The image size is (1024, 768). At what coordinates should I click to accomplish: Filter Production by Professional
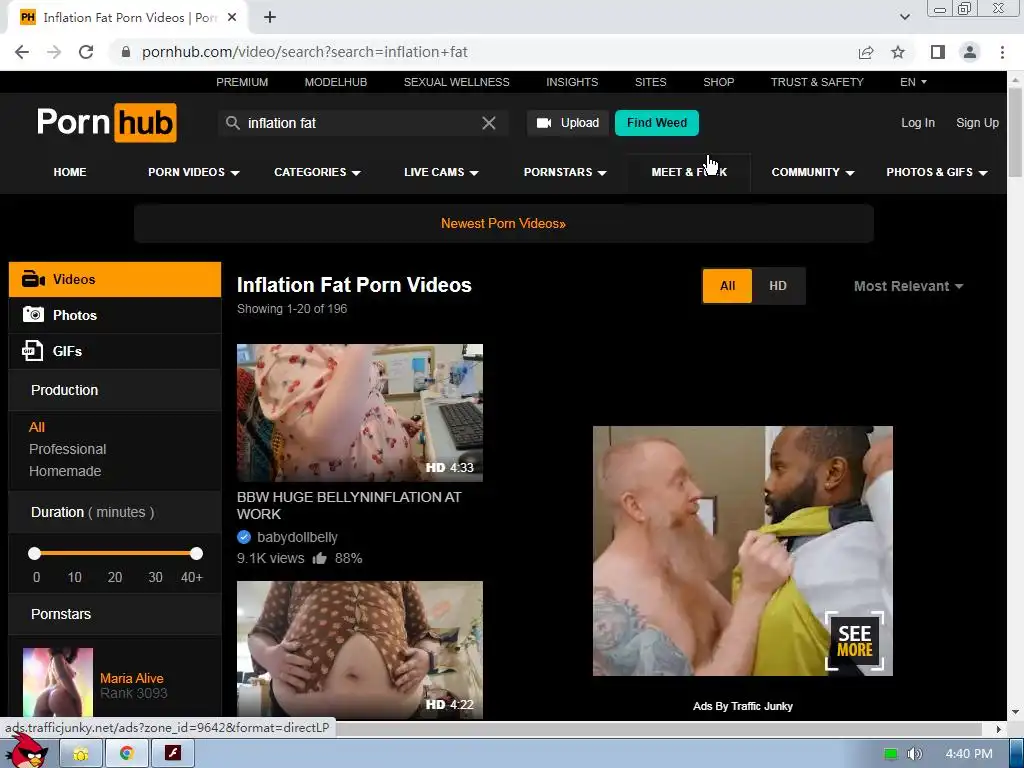point(67,449)
